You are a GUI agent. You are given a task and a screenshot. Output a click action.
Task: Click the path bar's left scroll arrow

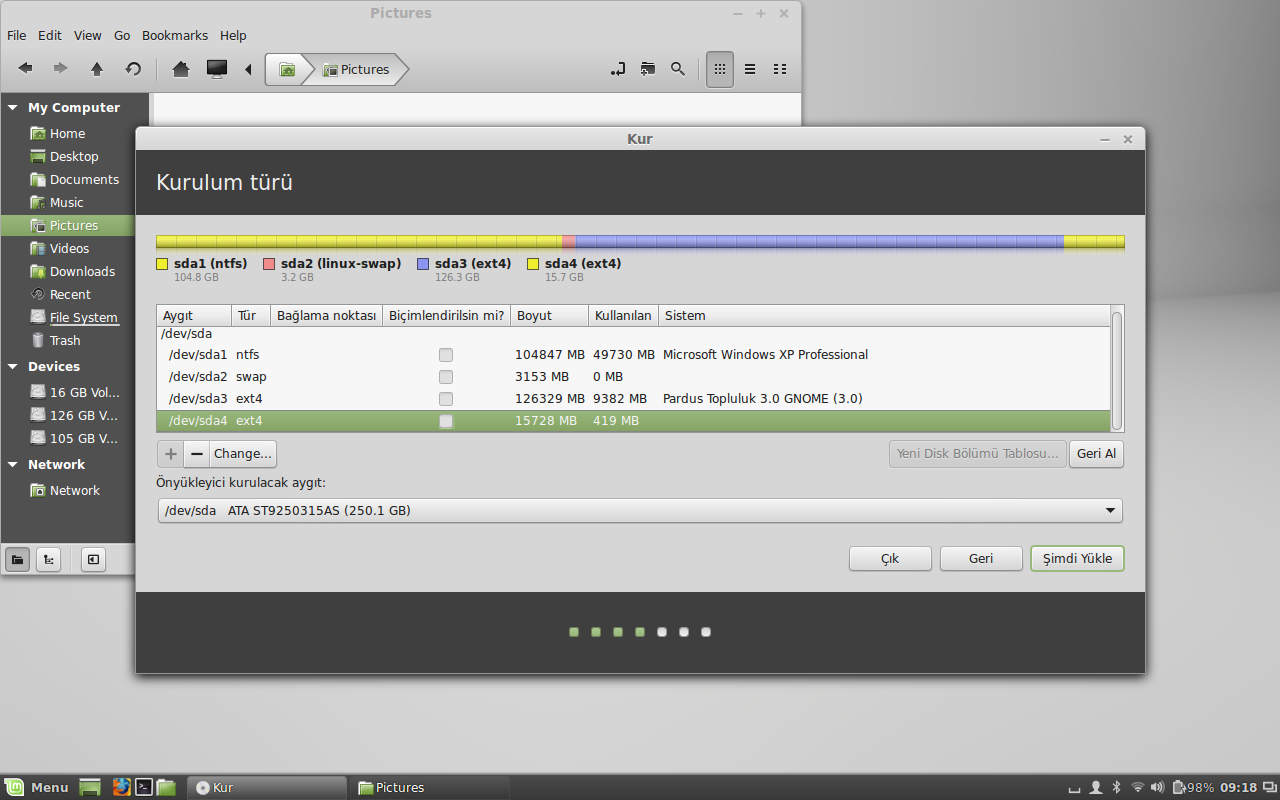click(x=248, y=69)
